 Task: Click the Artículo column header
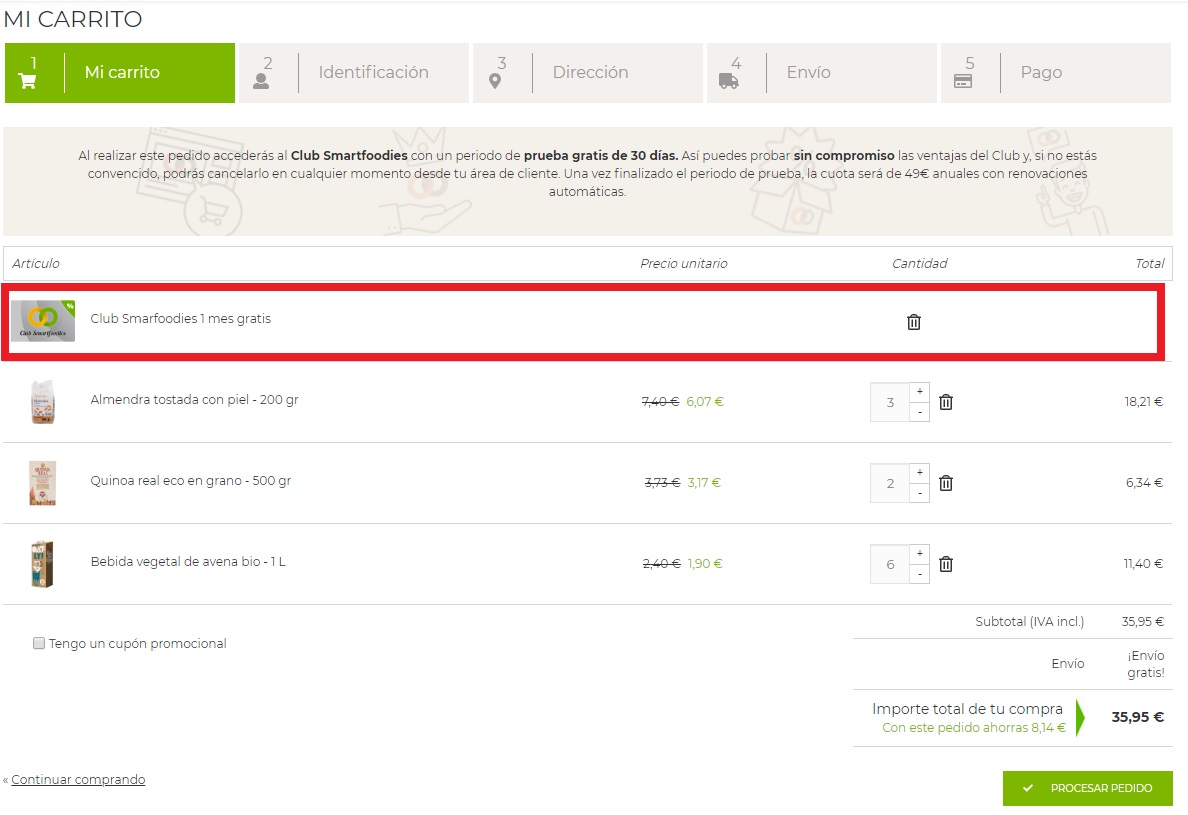[x=36, y=263]
